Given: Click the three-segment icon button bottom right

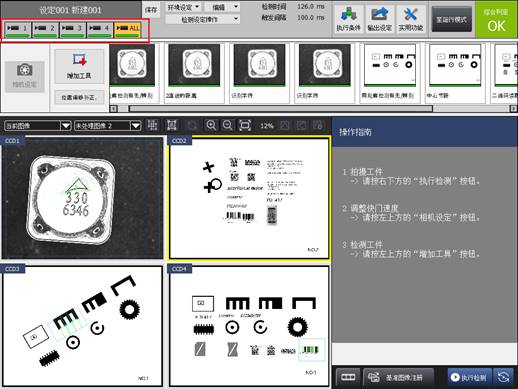Looking at the screenshot, I should point(348,377).
